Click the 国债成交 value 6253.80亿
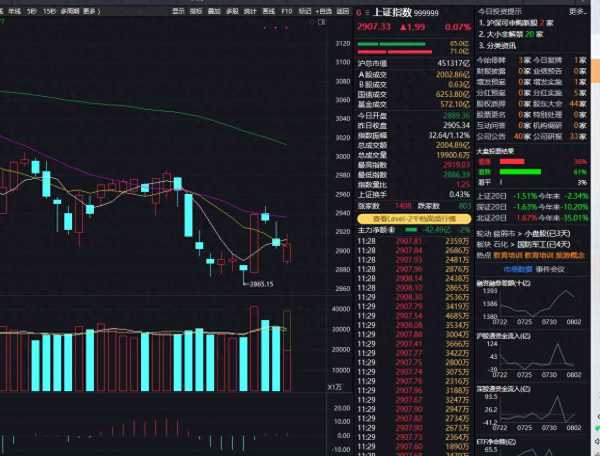The image size is (600, 456). click(453, 94)
